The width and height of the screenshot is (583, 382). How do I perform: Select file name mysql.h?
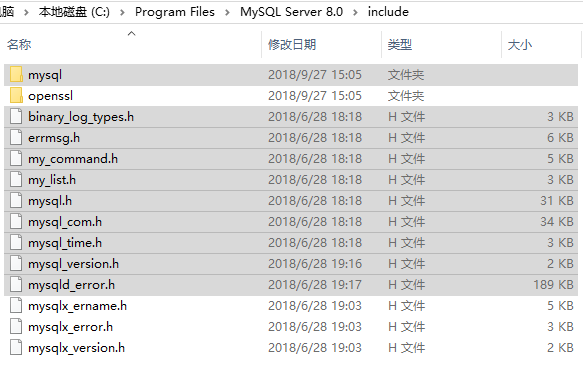tap(50, 201)
